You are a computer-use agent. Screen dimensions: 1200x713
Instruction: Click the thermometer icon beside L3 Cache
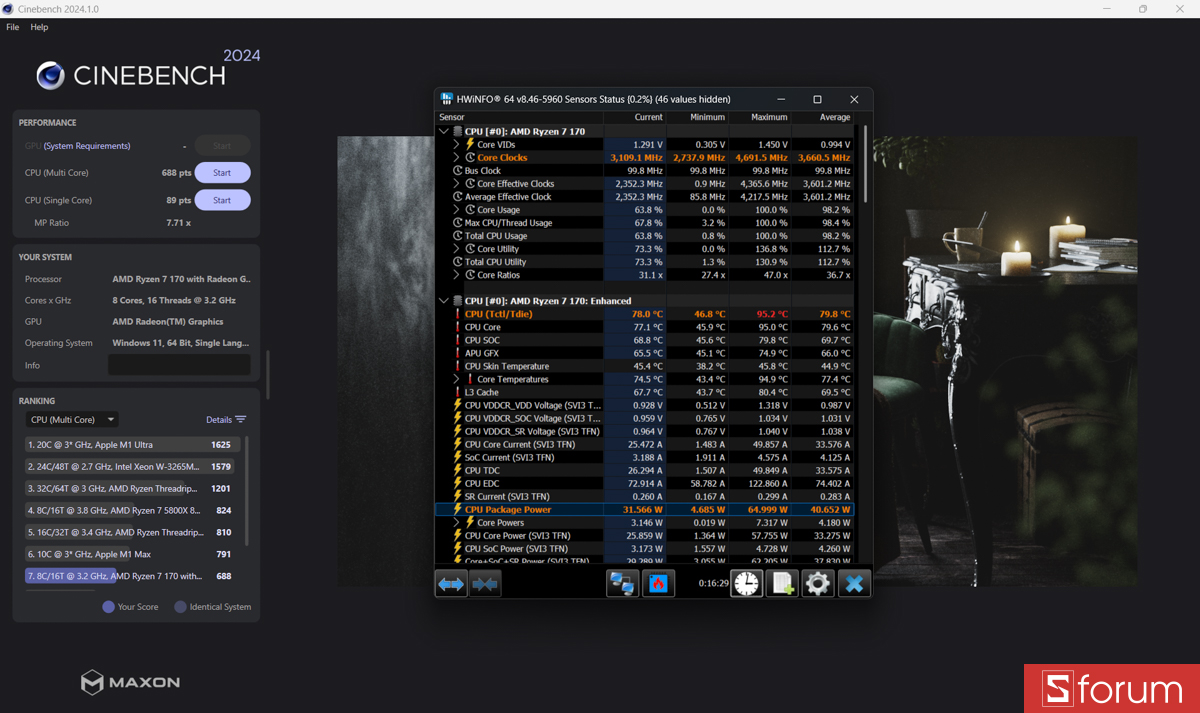coord(458,392)
